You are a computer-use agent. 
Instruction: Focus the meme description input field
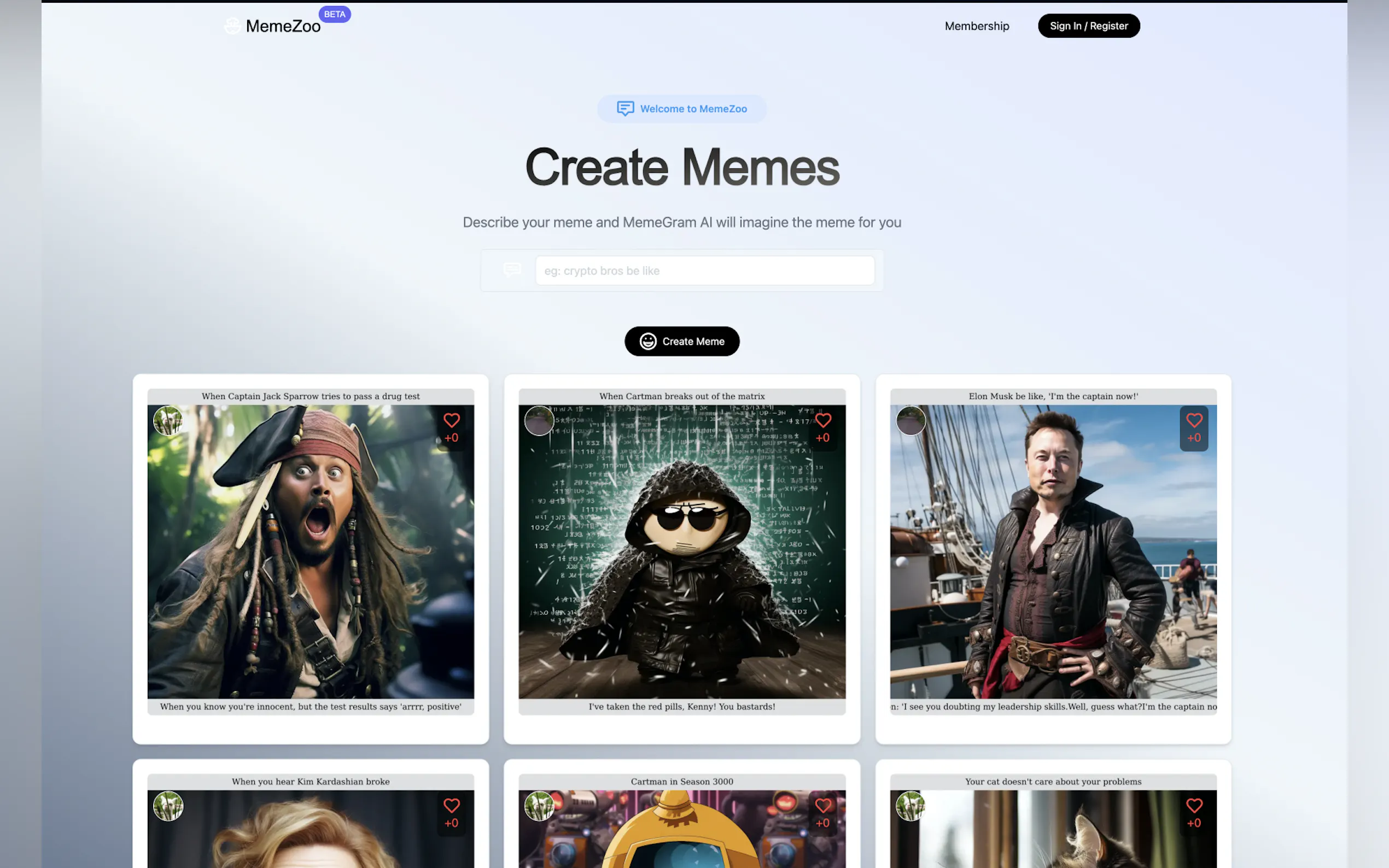click(x=704, y=271)
